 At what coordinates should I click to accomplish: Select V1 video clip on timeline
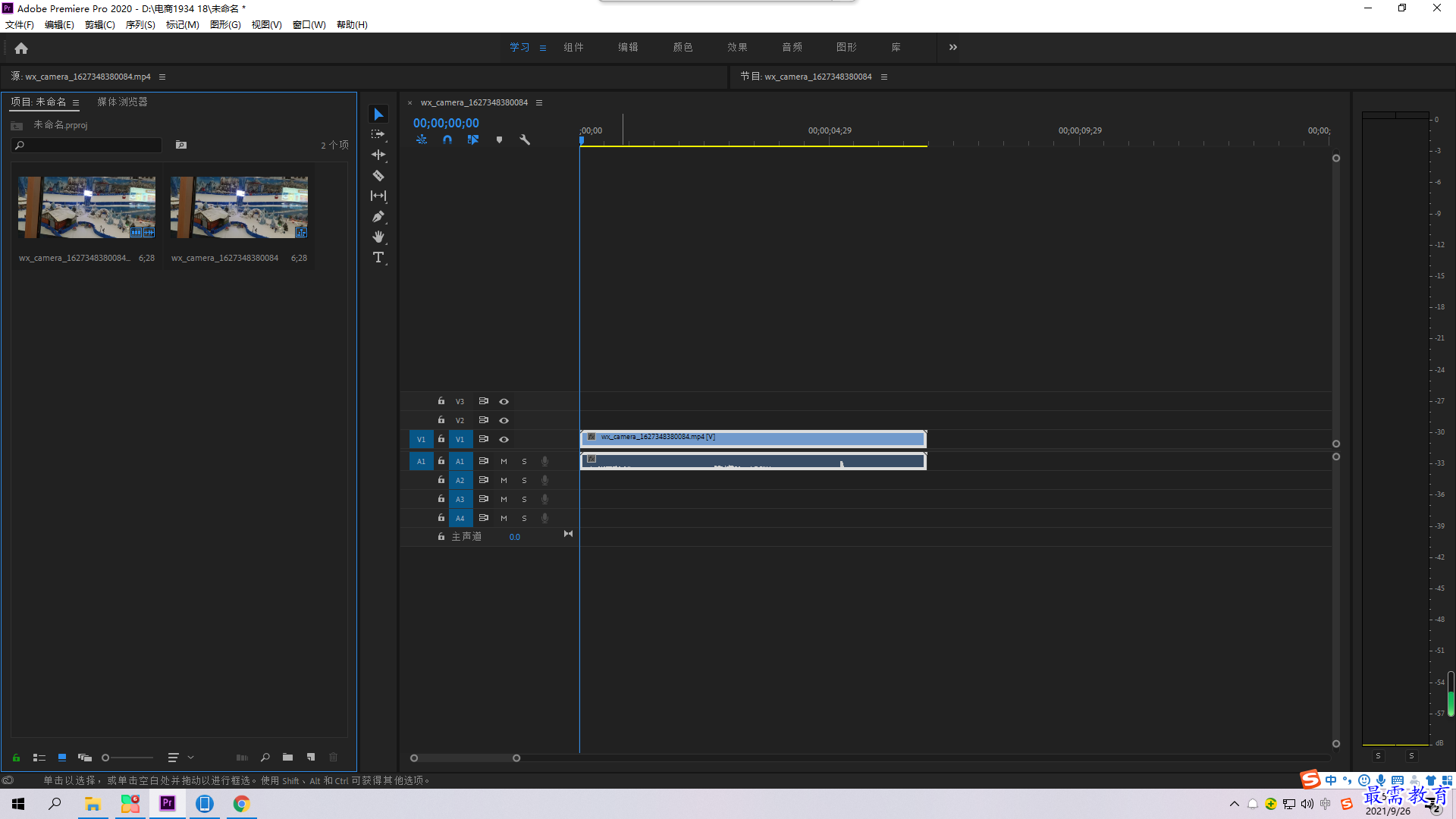coord(753,438)
